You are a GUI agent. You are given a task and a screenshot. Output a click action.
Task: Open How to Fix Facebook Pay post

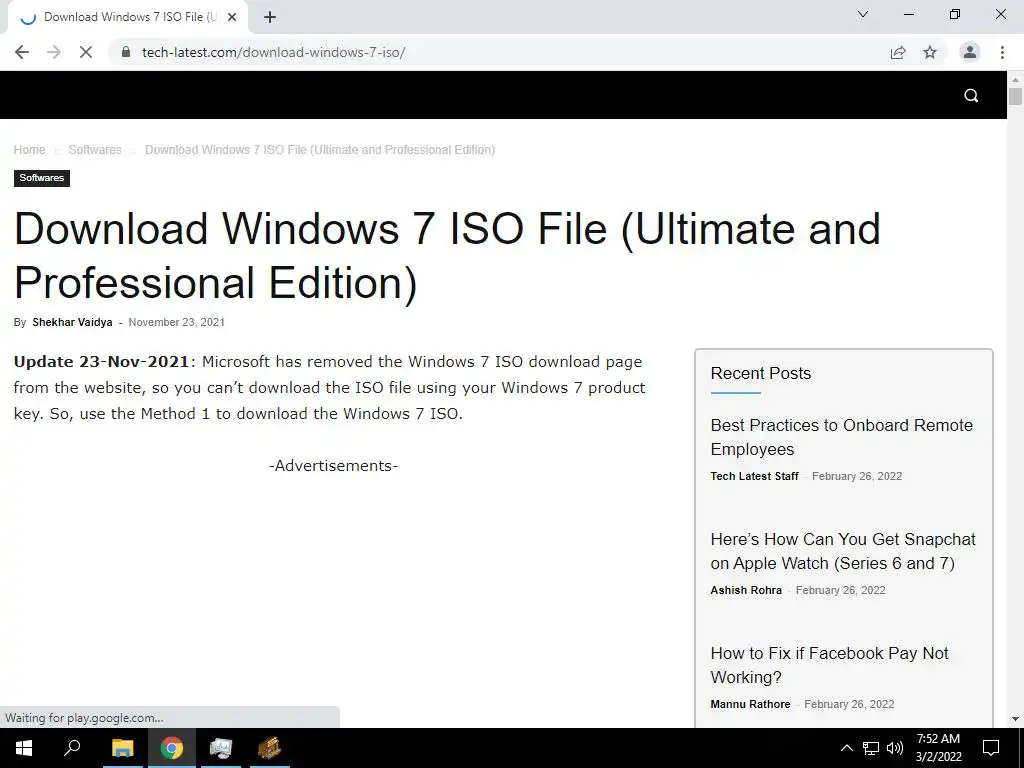(x=829, y=665)
